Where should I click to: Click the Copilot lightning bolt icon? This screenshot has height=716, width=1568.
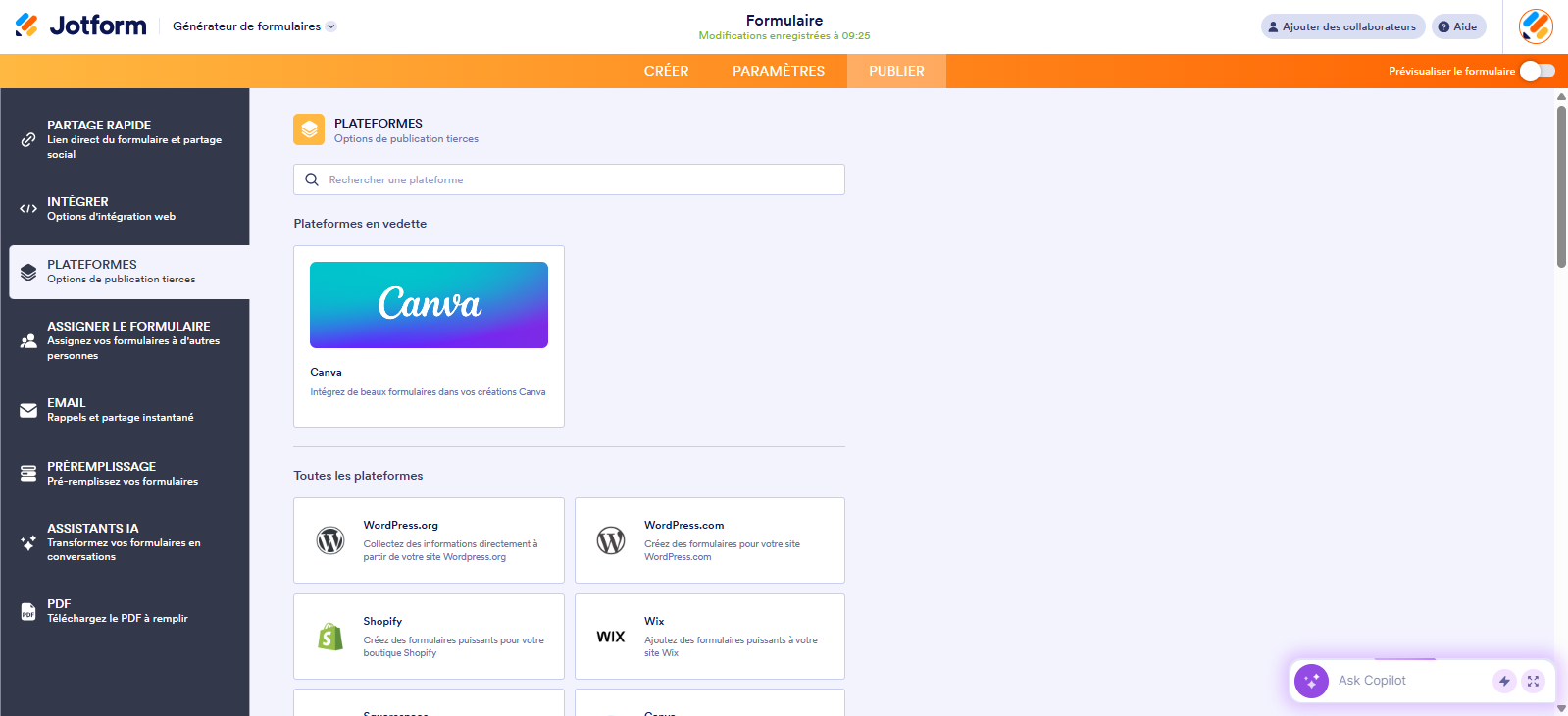pyautogui.click(x=1504, y=681)
